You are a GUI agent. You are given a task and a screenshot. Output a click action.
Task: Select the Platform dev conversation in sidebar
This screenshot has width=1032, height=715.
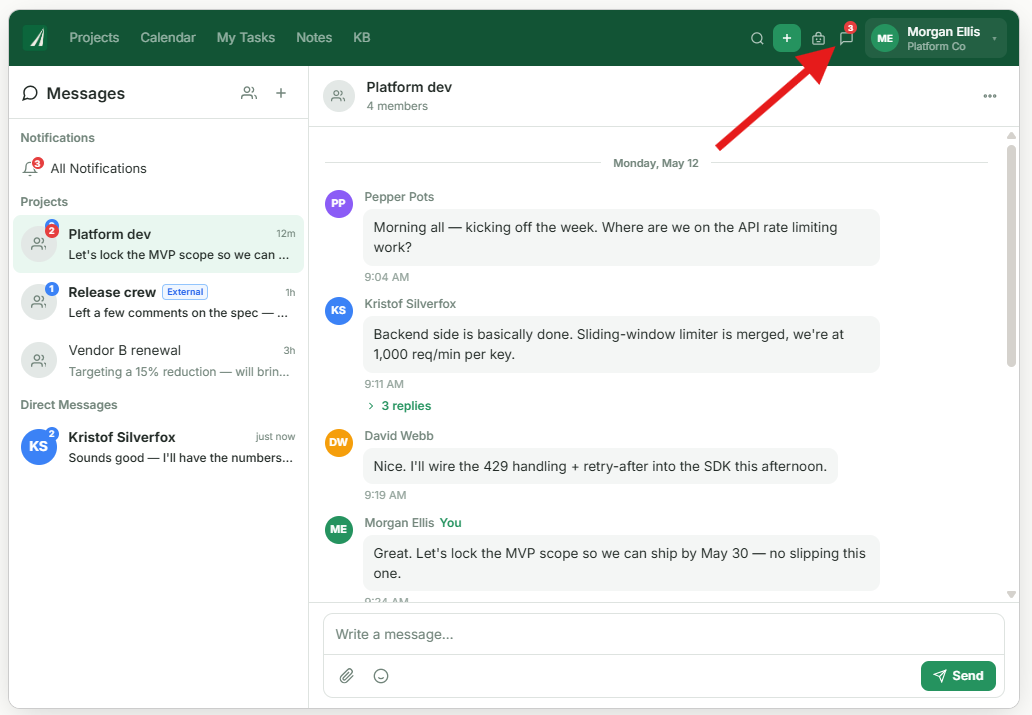[158, 244]
